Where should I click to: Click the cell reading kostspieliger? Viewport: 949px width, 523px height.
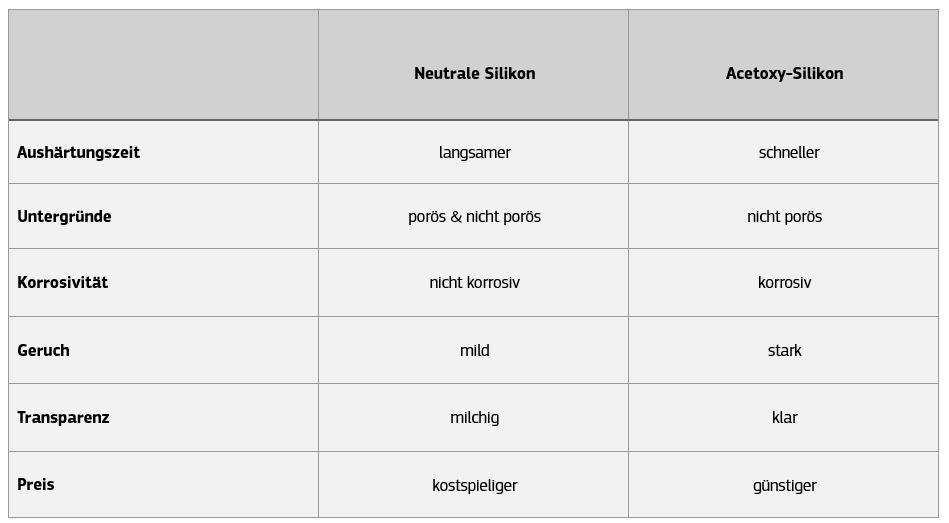(x=474, y=486)
